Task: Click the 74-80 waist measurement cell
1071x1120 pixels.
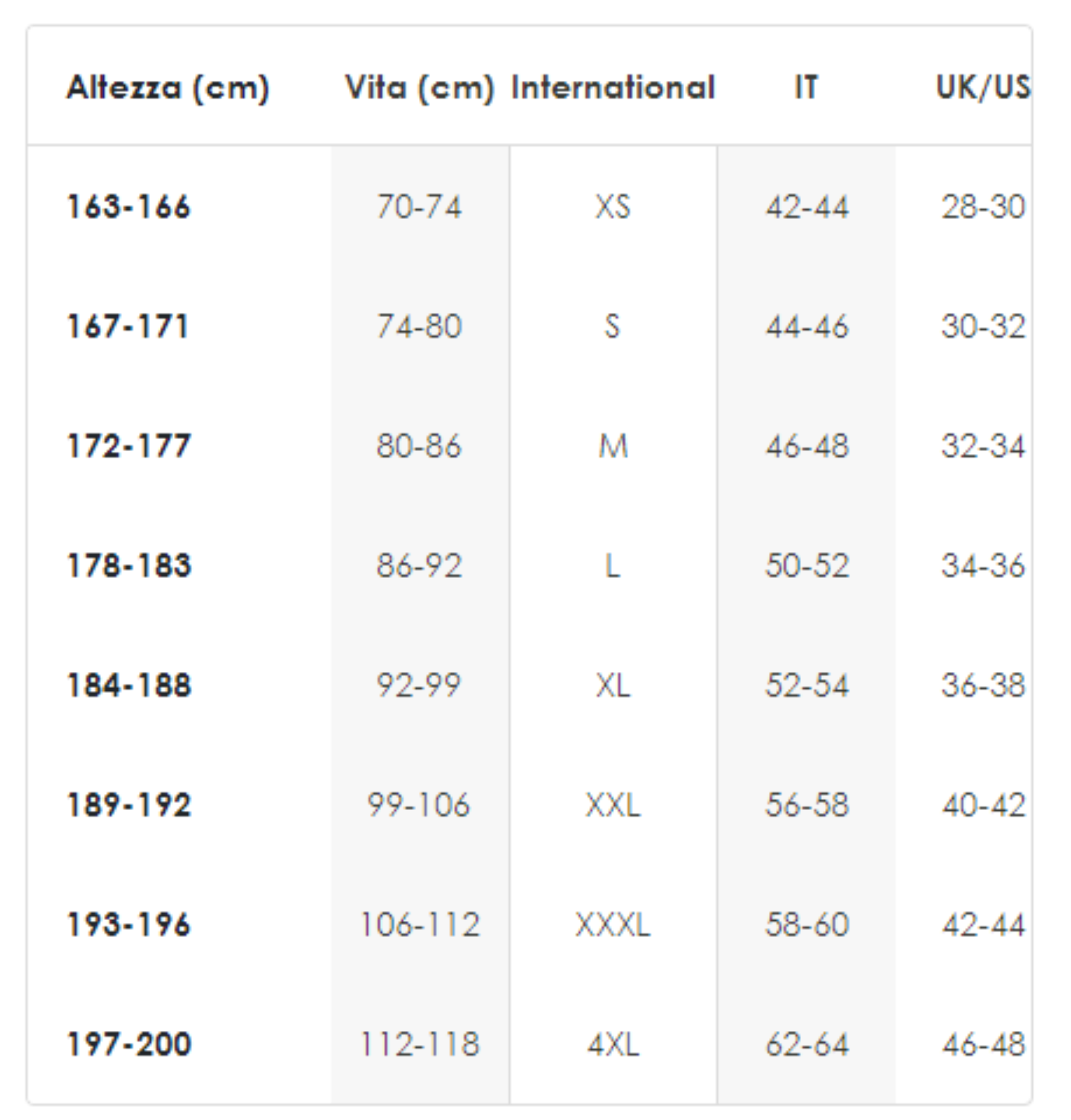Action: (419, 326)
